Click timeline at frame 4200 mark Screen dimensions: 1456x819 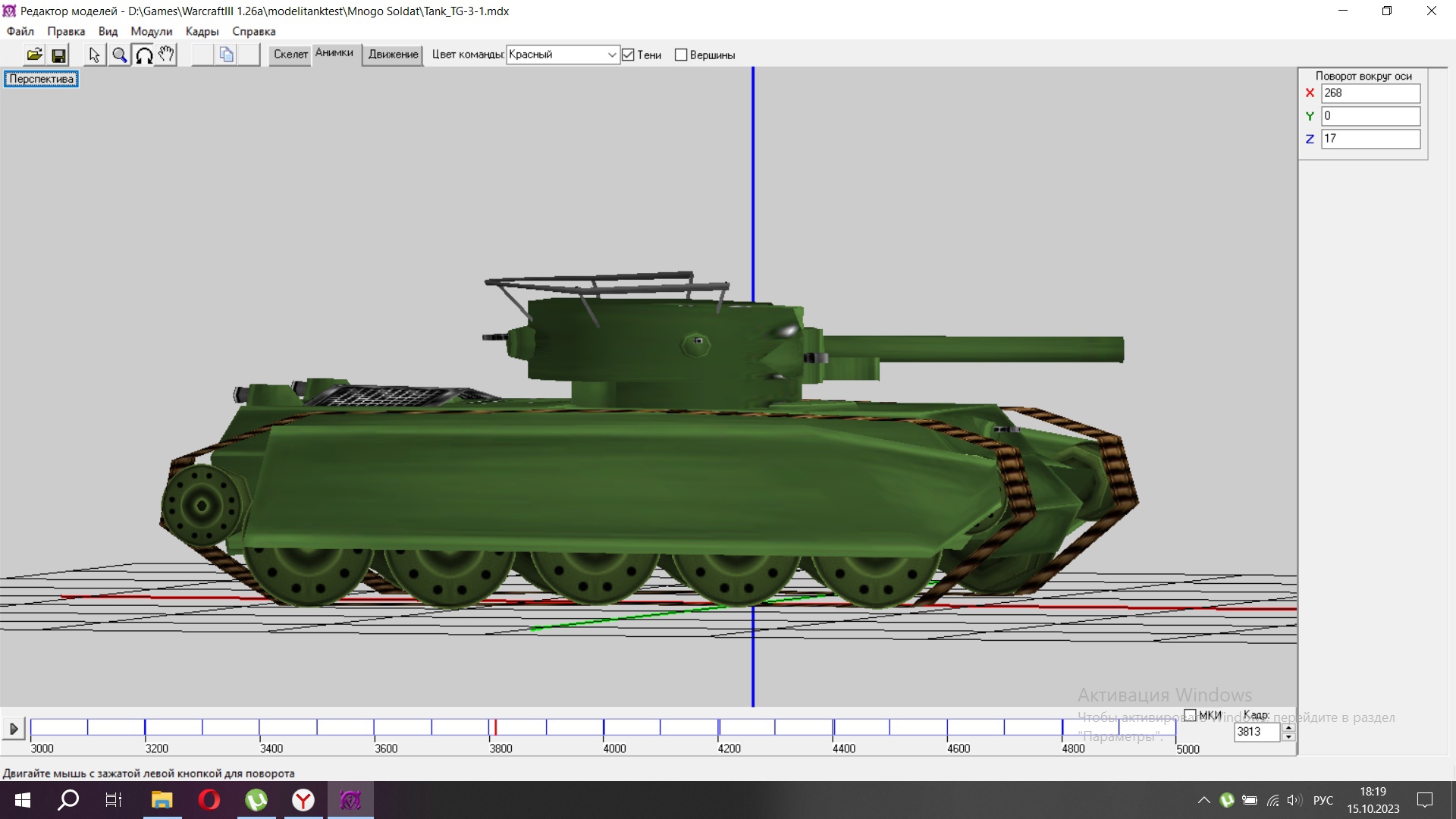click(718, 728)
